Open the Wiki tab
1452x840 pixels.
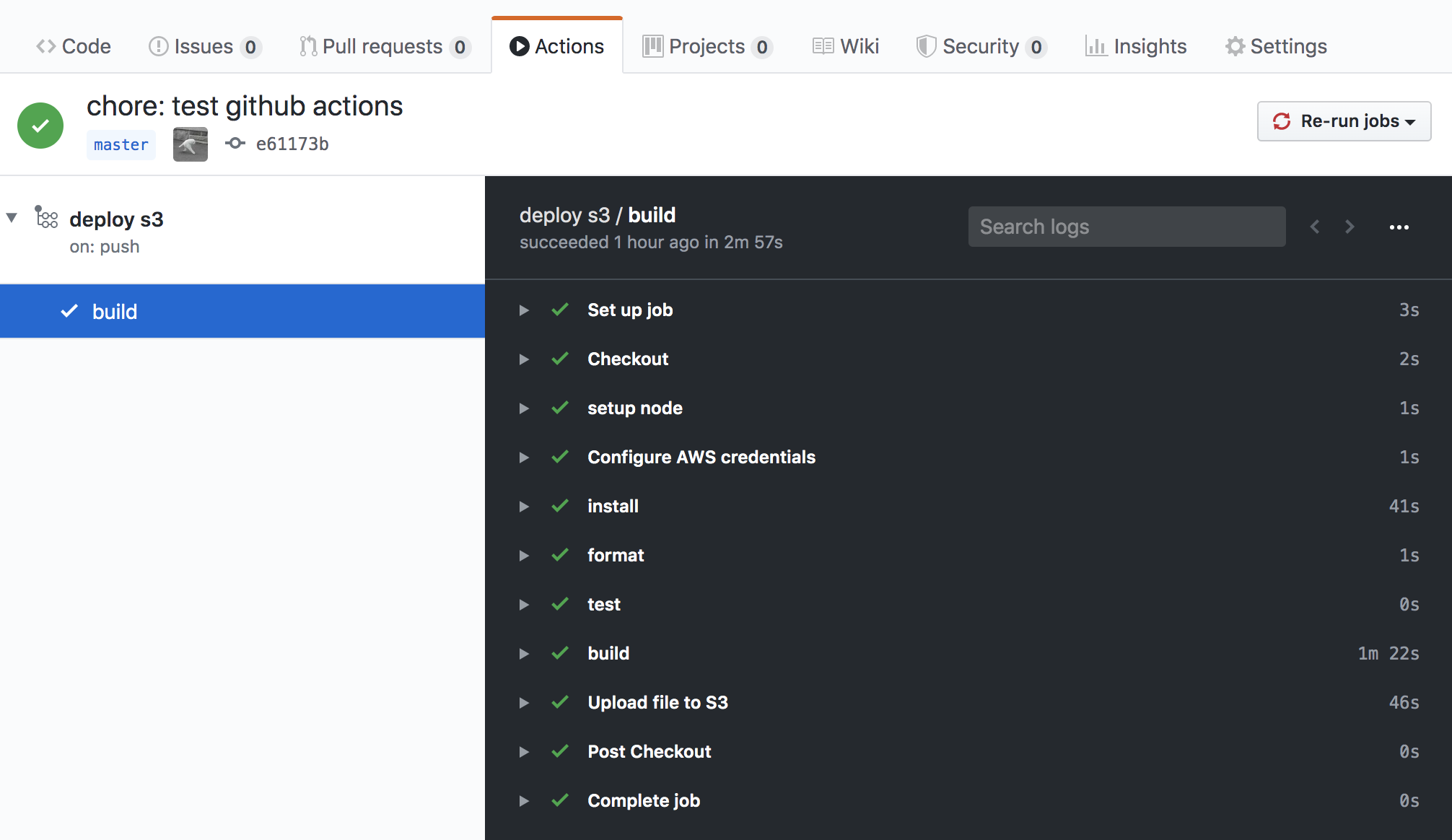[x=846, y=46]
